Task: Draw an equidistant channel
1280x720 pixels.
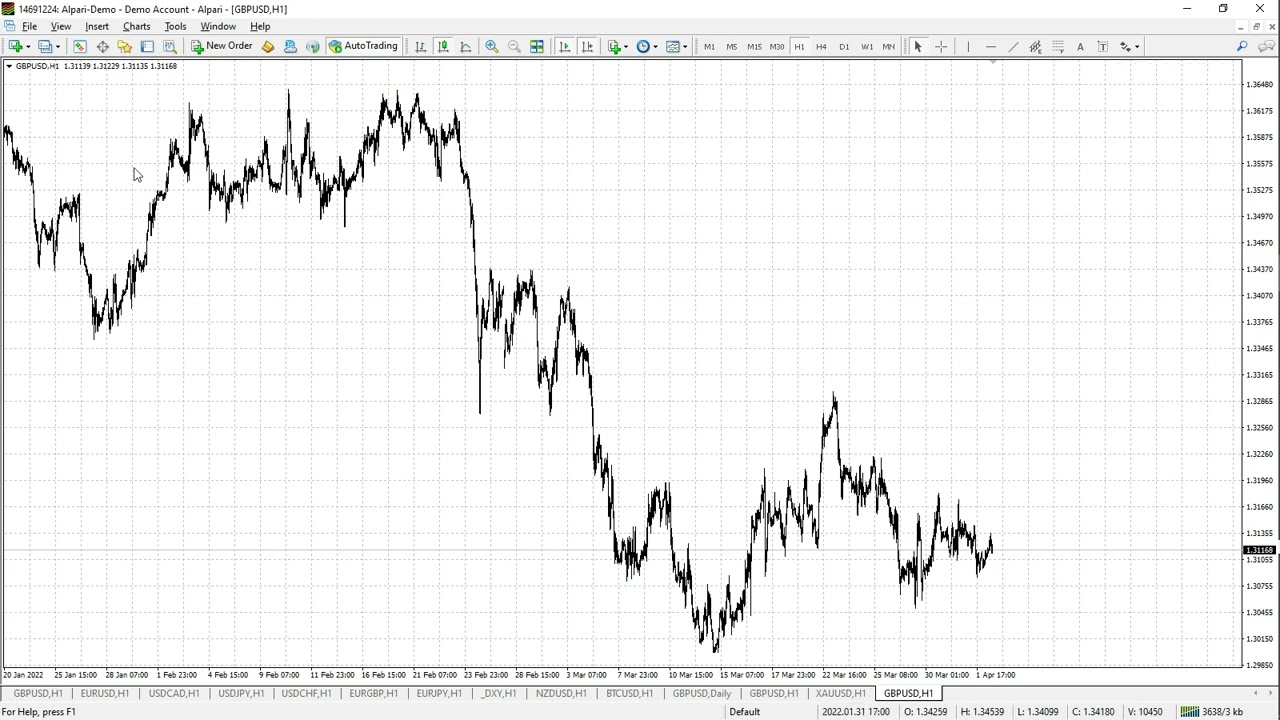Action: click(1035, 46)
